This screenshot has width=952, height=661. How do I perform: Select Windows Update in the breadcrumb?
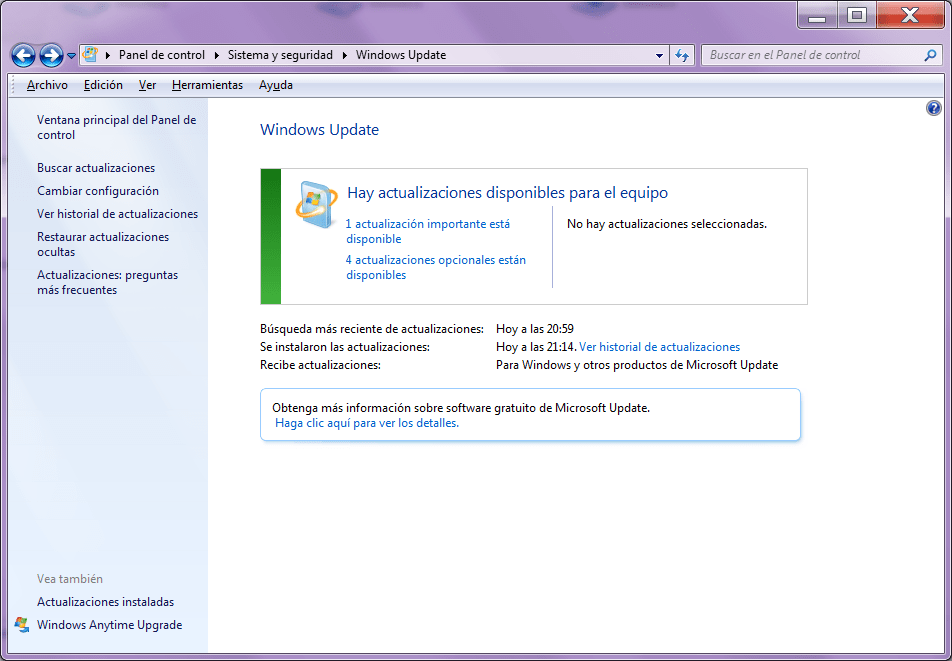(401, 55)
